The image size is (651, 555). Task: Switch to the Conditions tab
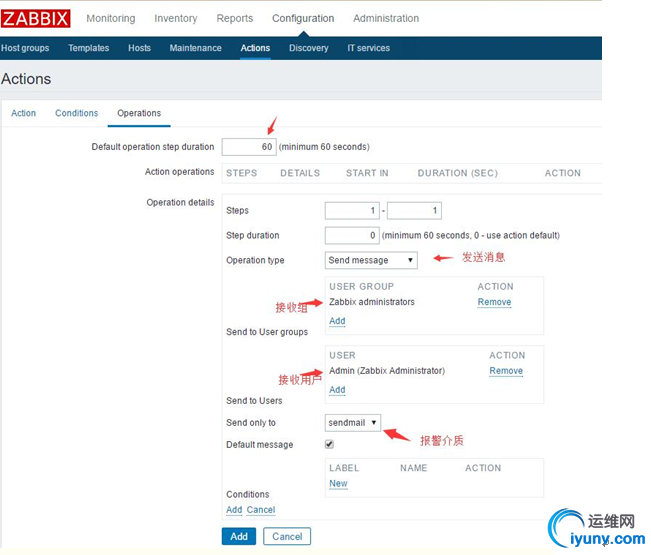click(x=76, y=113)
